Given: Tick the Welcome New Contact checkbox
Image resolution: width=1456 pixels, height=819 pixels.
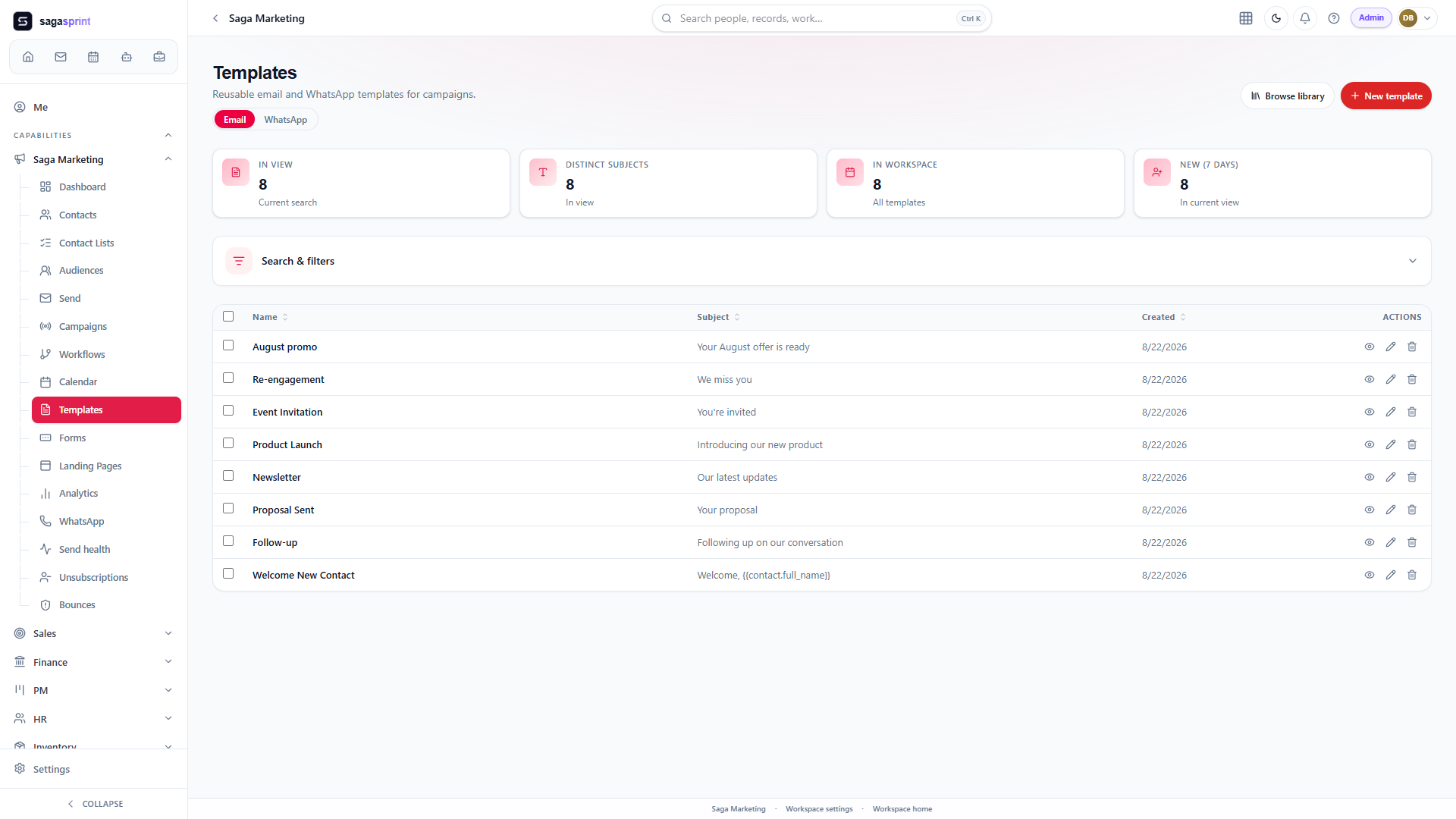Looking at the screenshot, I should [x=228, y=573].
